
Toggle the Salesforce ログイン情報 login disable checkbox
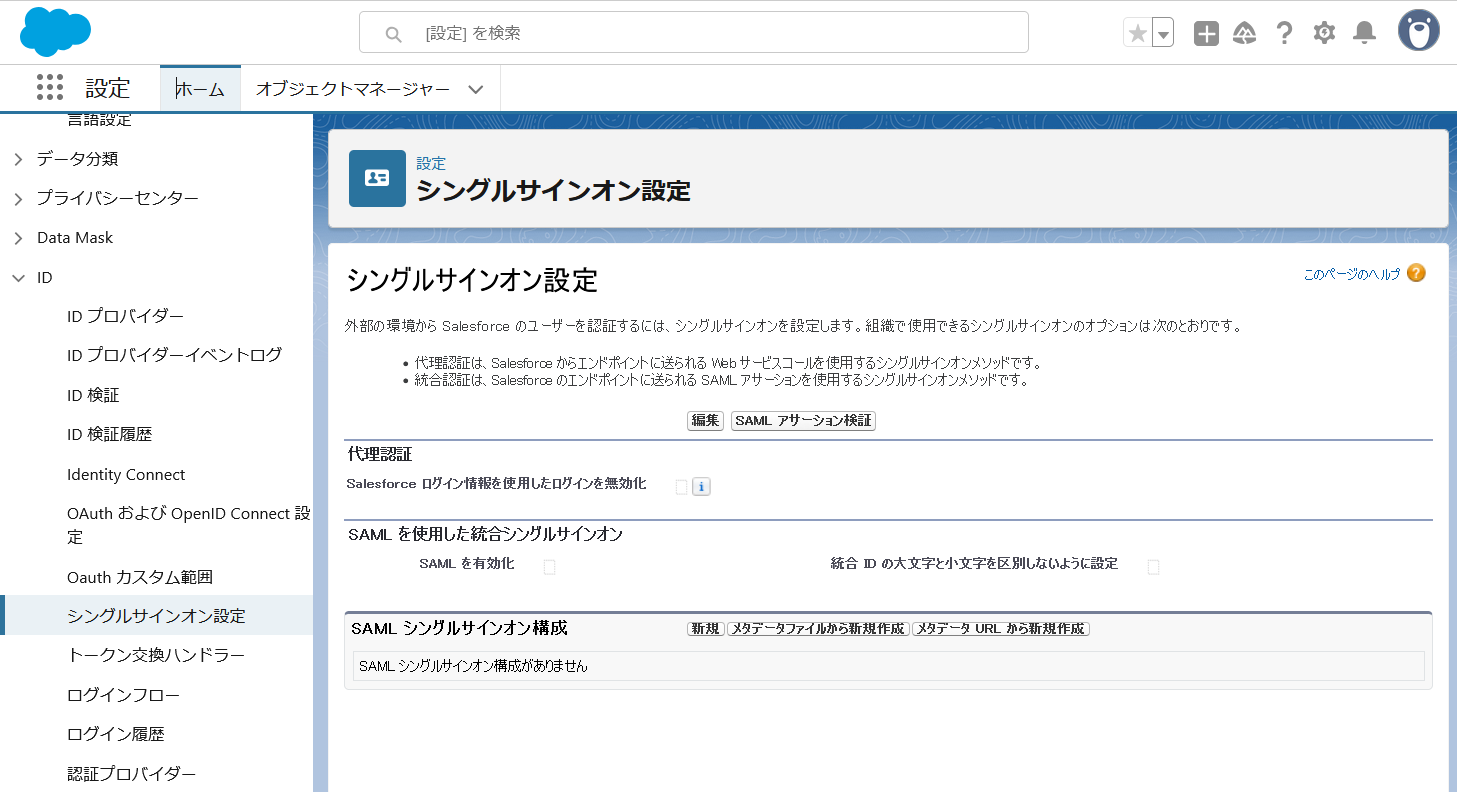point(682,487)
